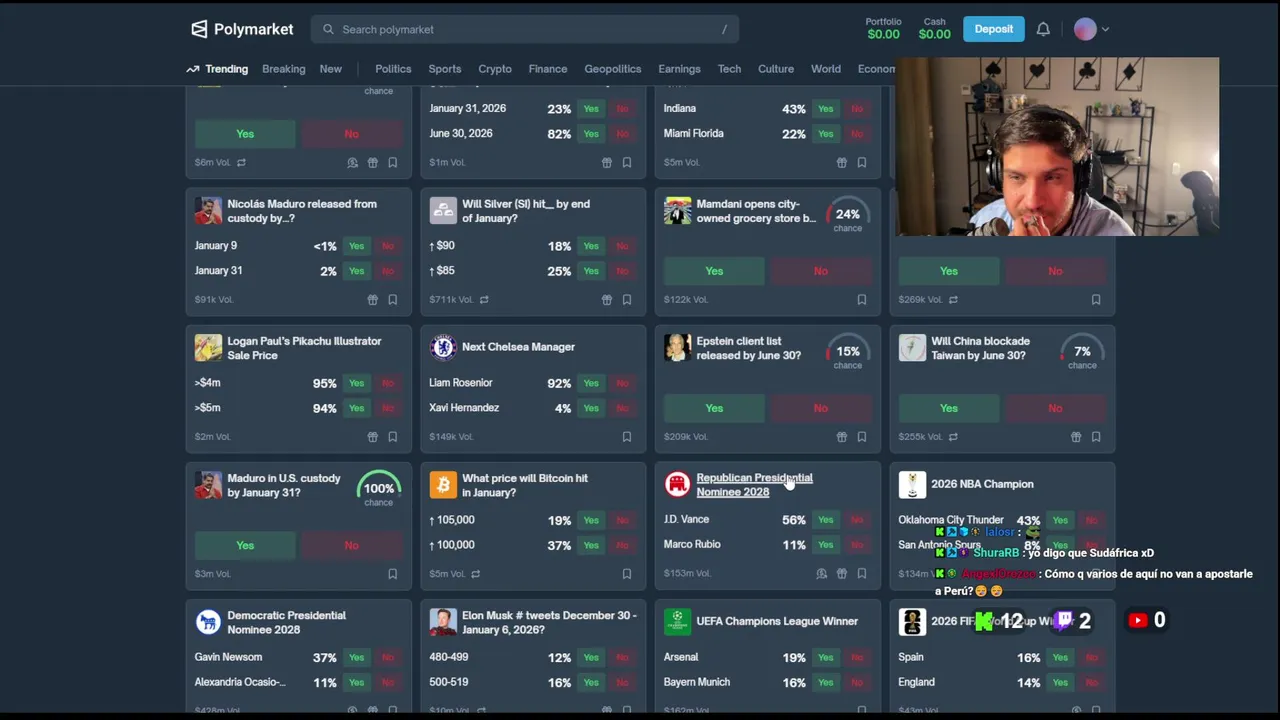Click the orange Bitcoin market thumbnail
This screenshot has width=1280, height=720.
(x=443, y=485)
